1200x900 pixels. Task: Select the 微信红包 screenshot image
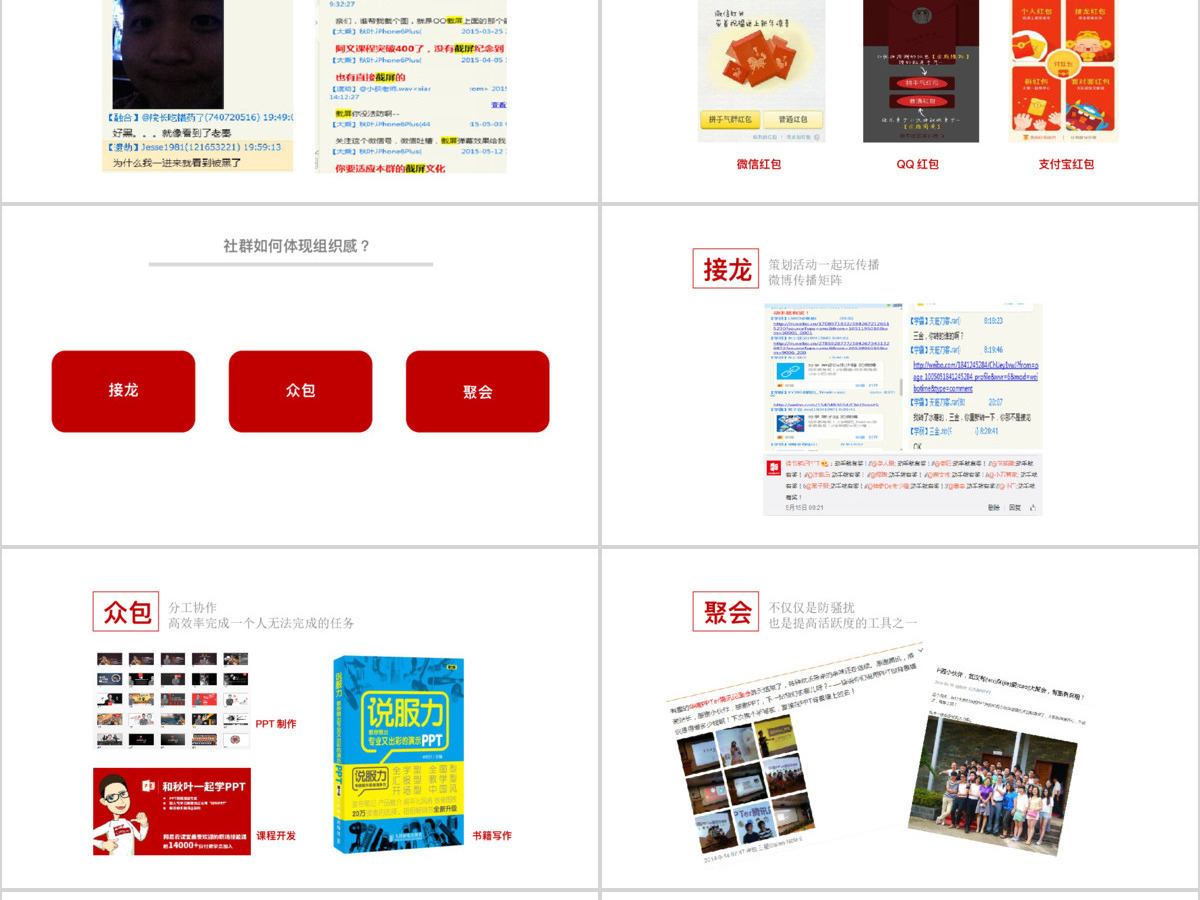[761, 71]
